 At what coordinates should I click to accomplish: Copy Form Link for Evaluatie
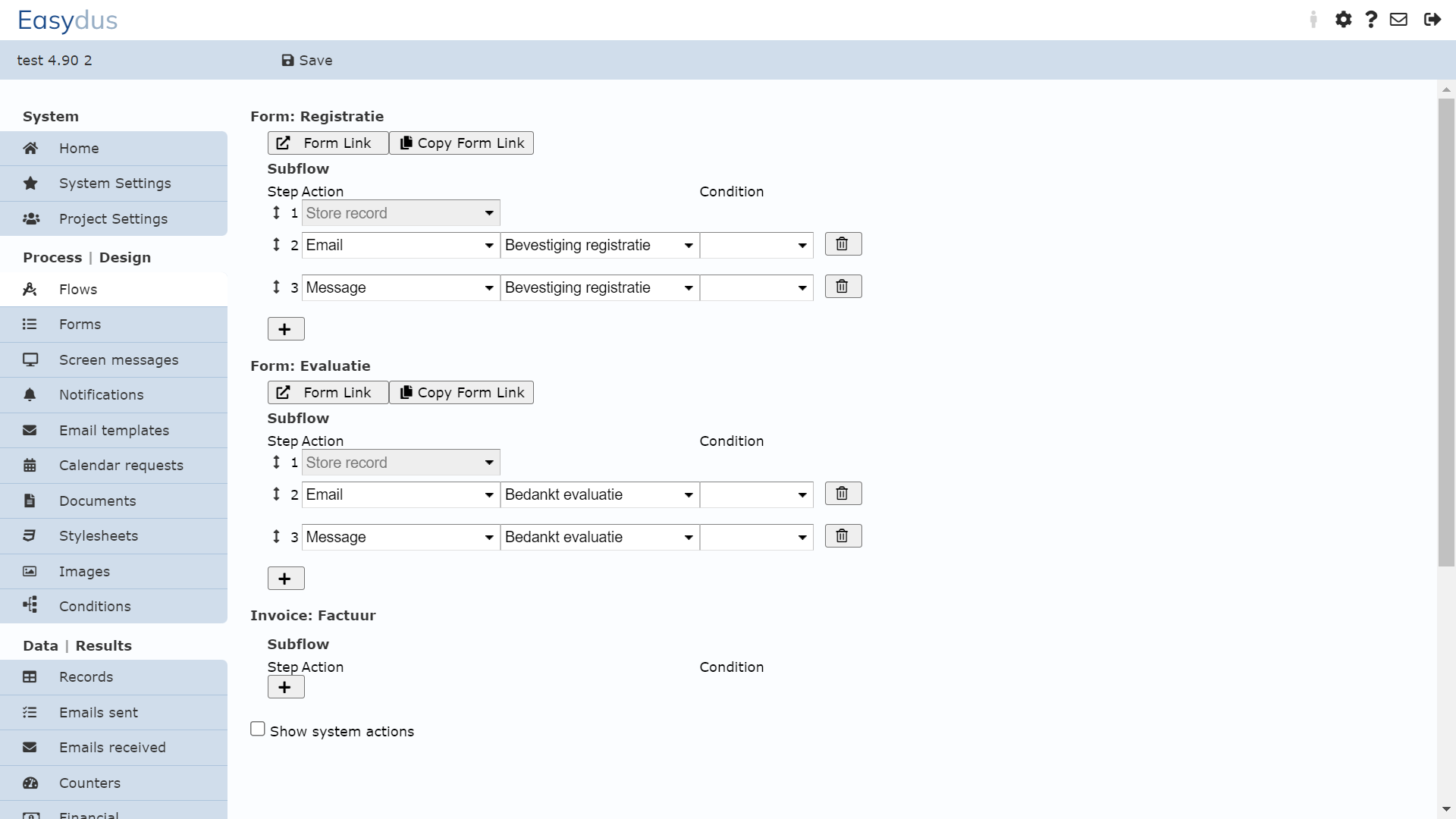click(x=461, y=393)
